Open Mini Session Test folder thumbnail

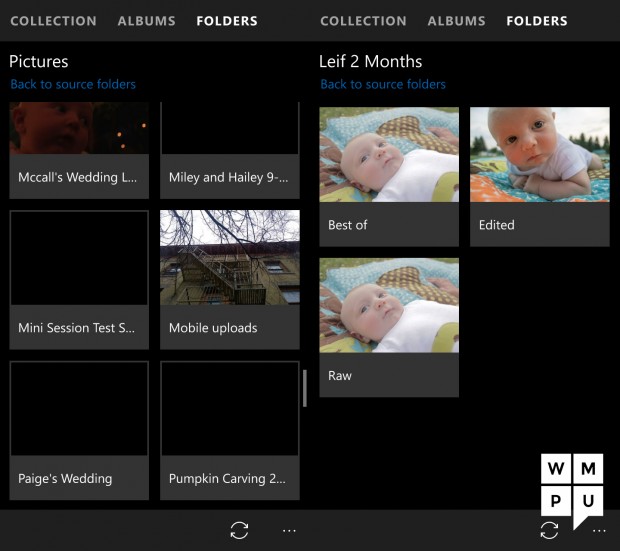(79, 258)
